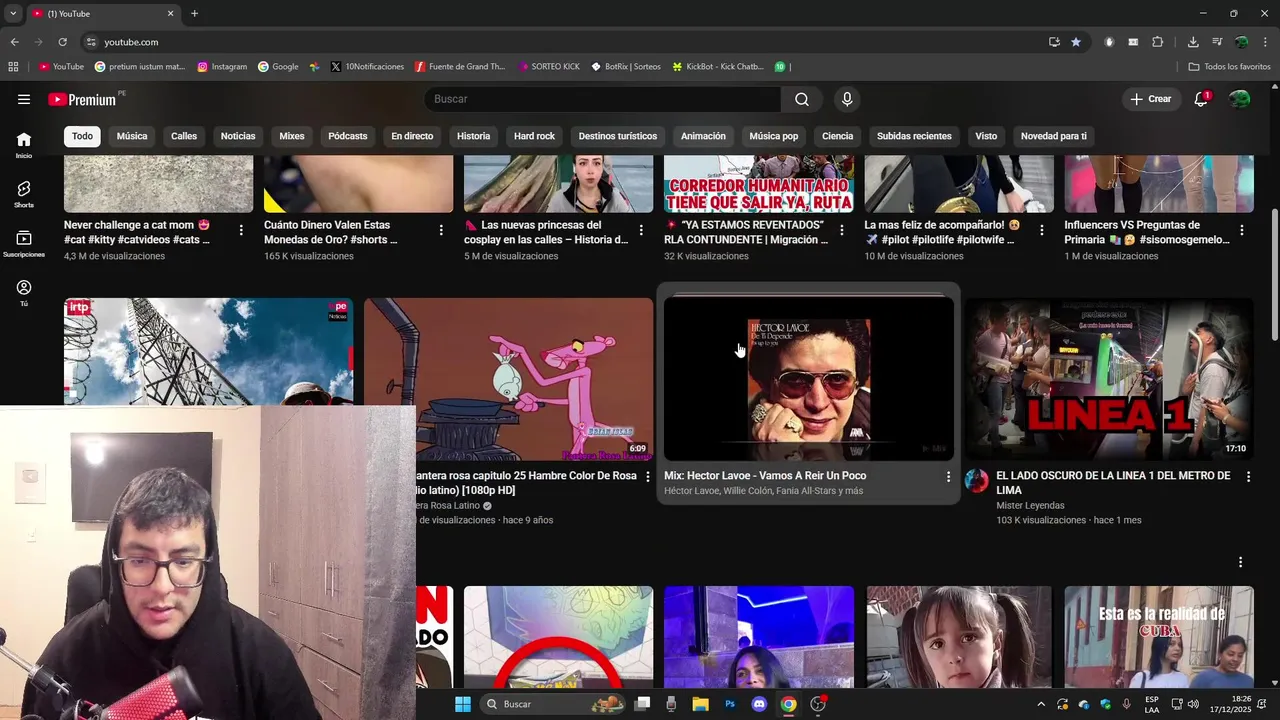This screenshot has width=1280, height=720.
Task: Open Todos los favoritos folder
Action: [x=1229, y=67]
